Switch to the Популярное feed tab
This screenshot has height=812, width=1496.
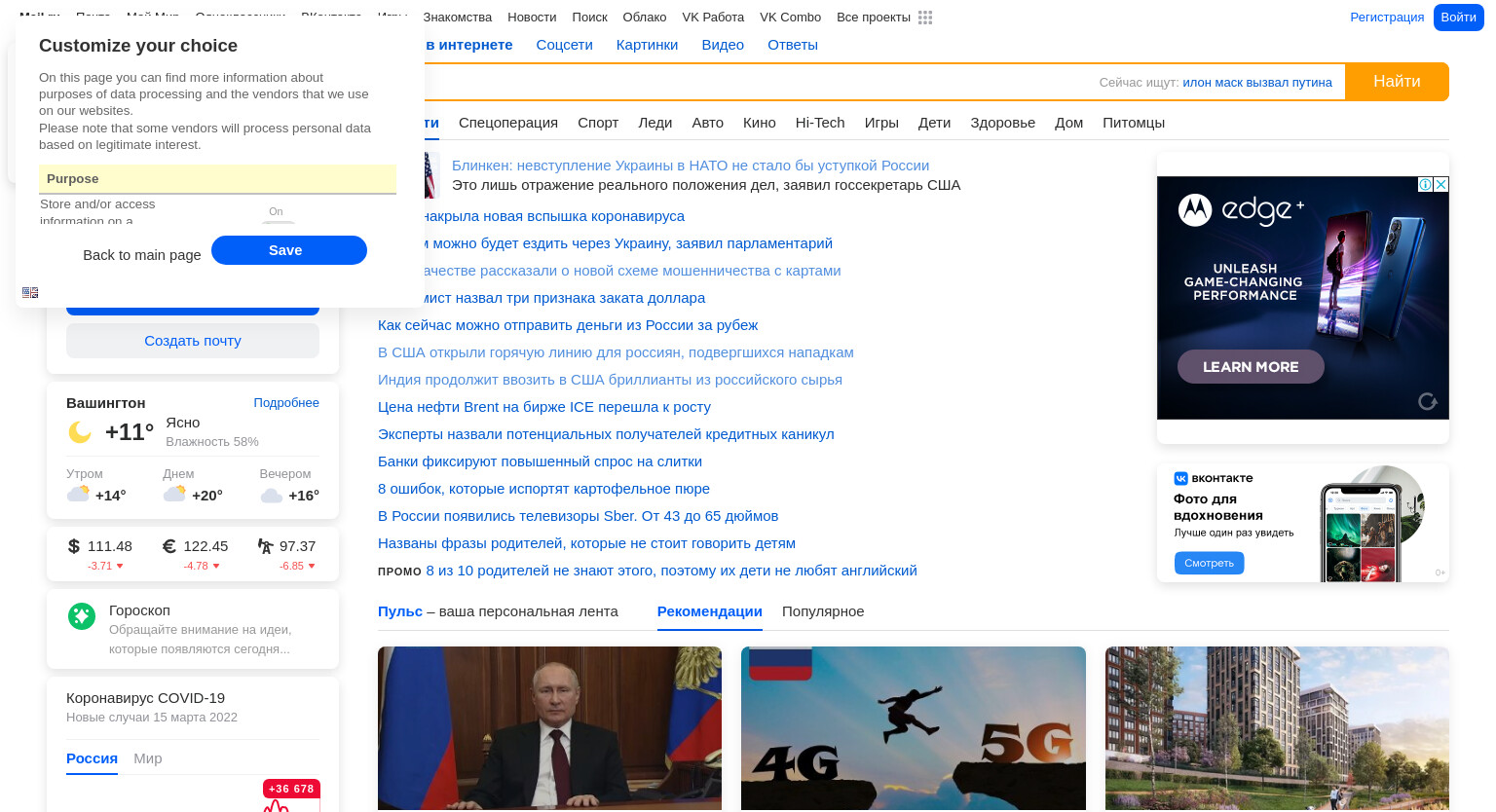click(x=823, y=611)
